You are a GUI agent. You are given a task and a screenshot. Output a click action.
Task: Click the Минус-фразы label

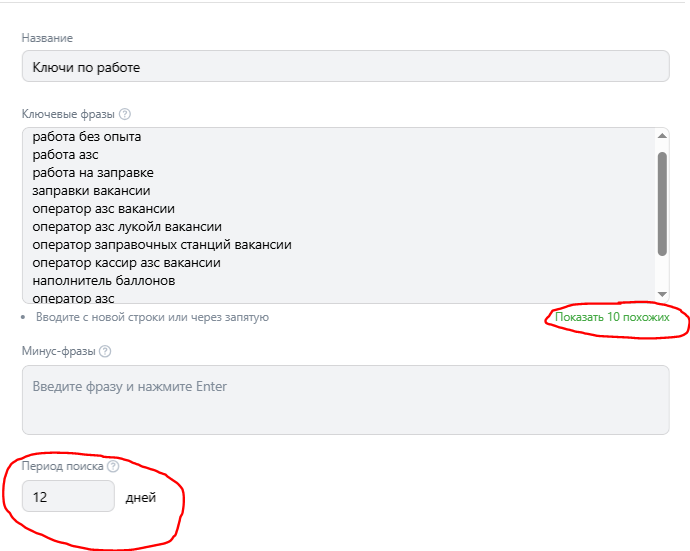click(59, 351)
